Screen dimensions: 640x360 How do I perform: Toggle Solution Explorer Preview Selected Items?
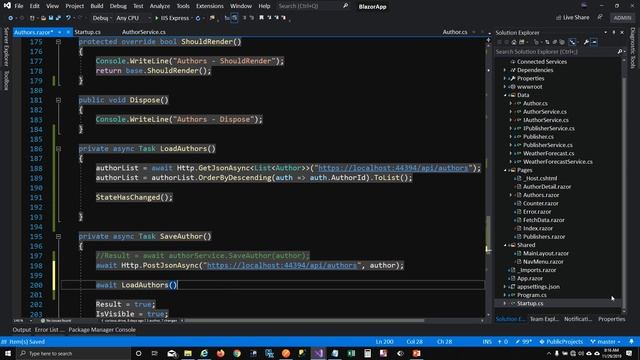[594, 42]
